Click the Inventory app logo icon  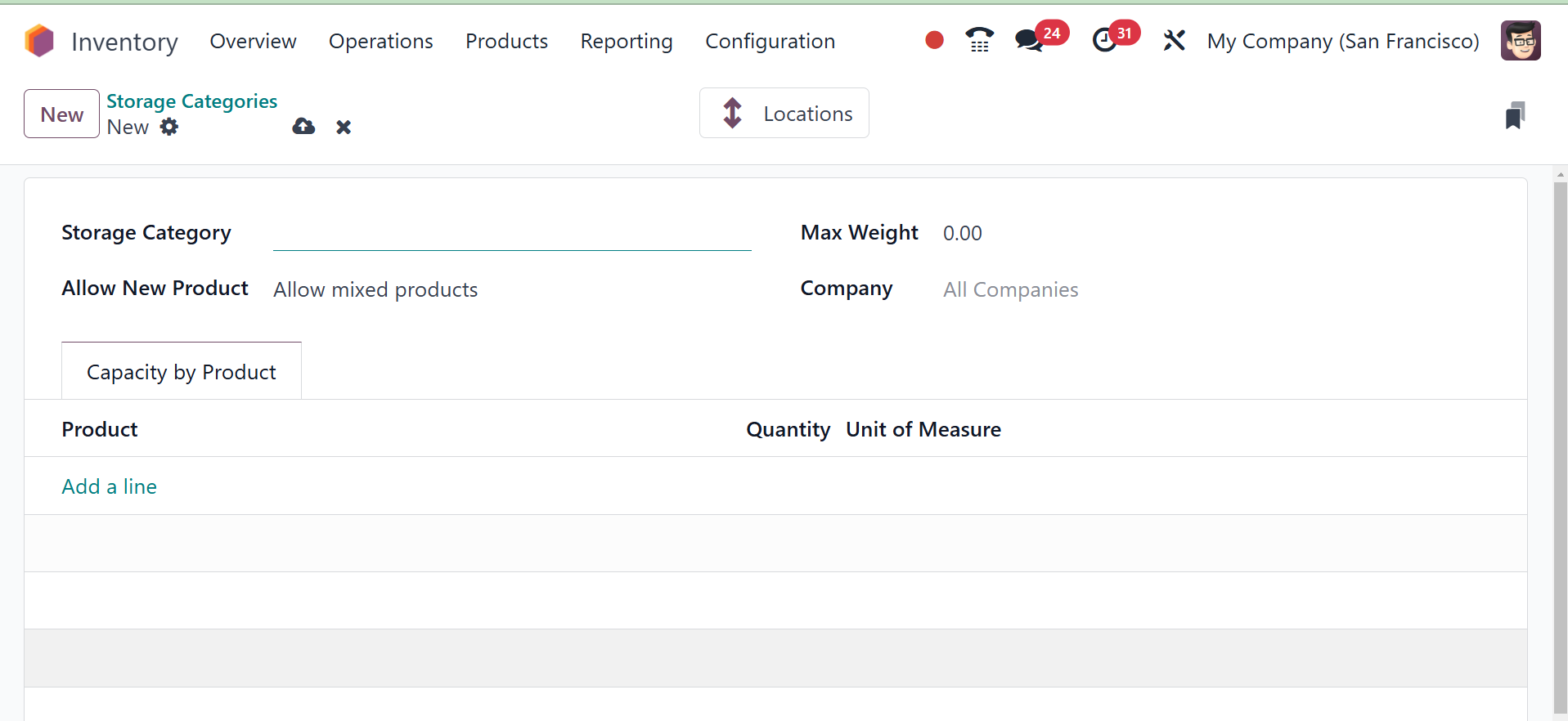(39, 41)
